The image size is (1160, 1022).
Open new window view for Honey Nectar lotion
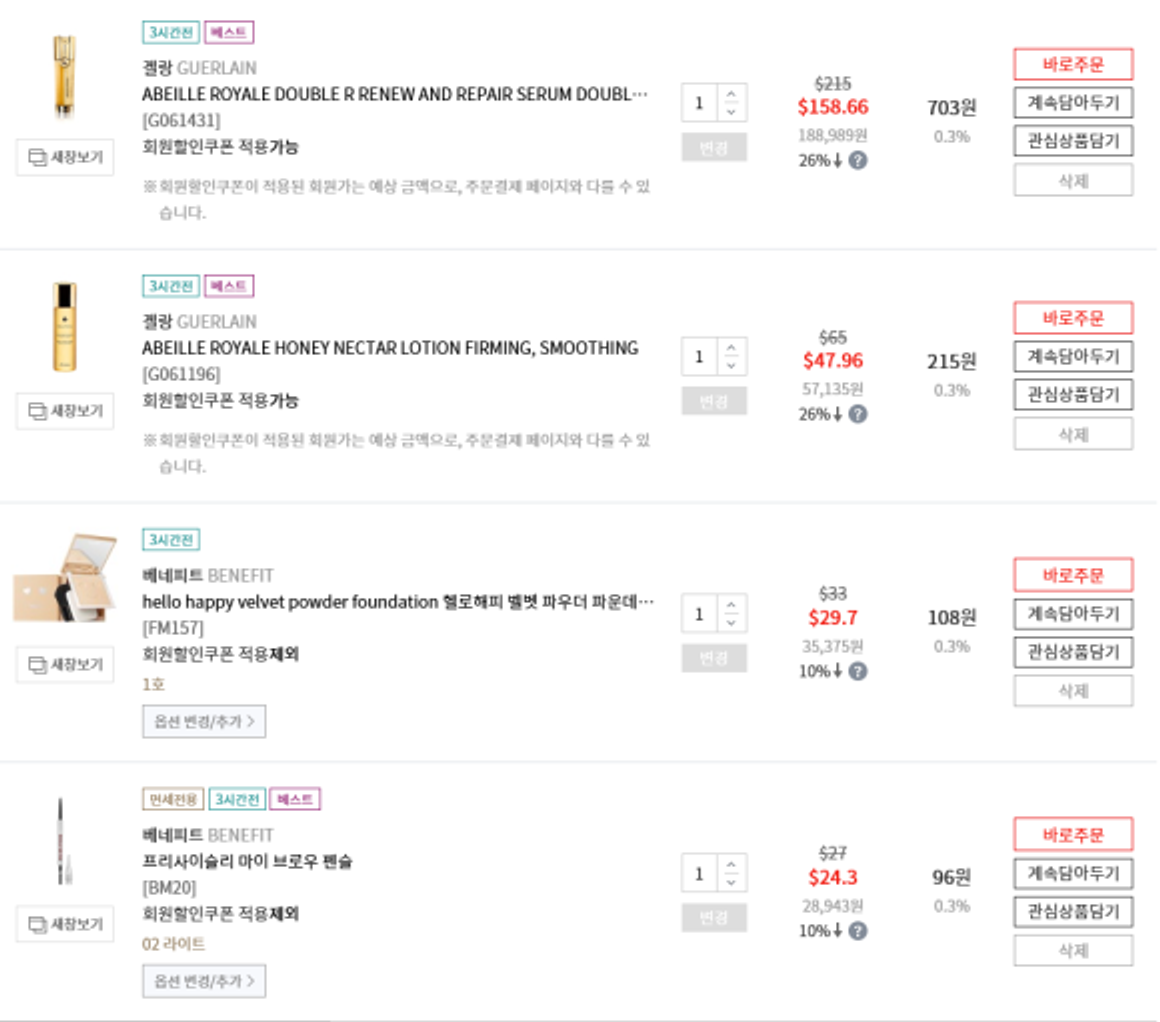pos(65,411)
